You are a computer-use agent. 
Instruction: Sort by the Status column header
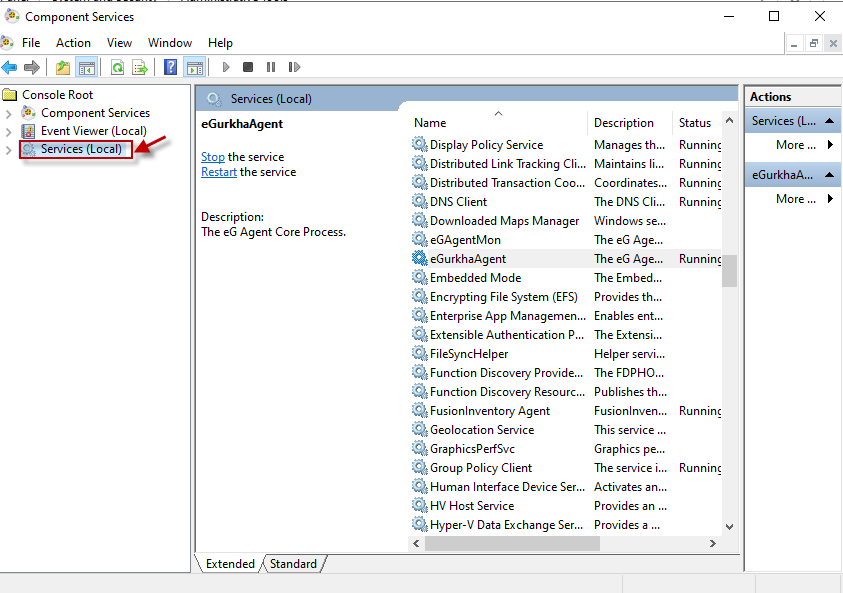click(x=696, y=123)
